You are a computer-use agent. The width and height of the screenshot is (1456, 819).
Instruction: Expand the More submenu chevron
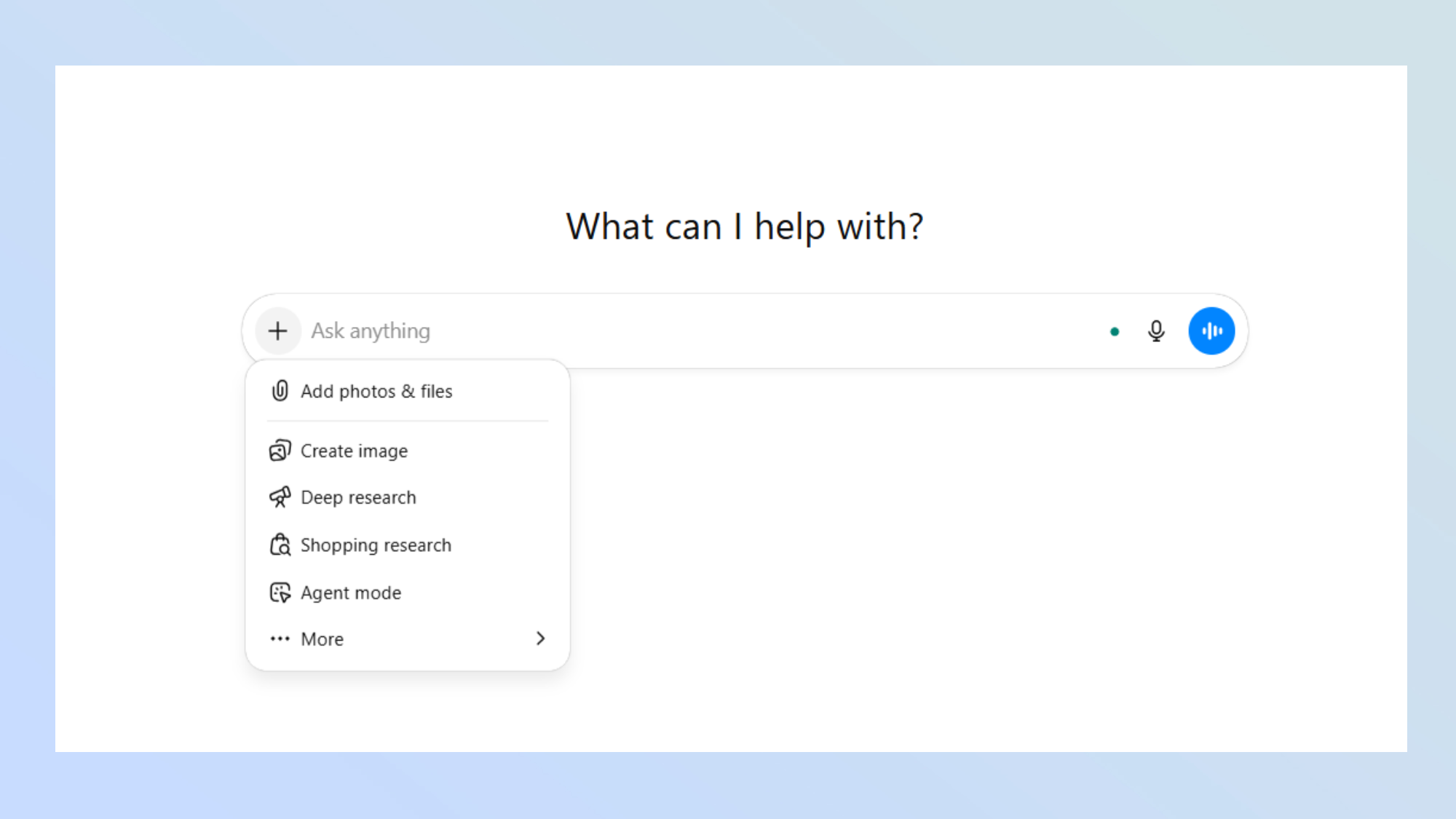(540, 638)
